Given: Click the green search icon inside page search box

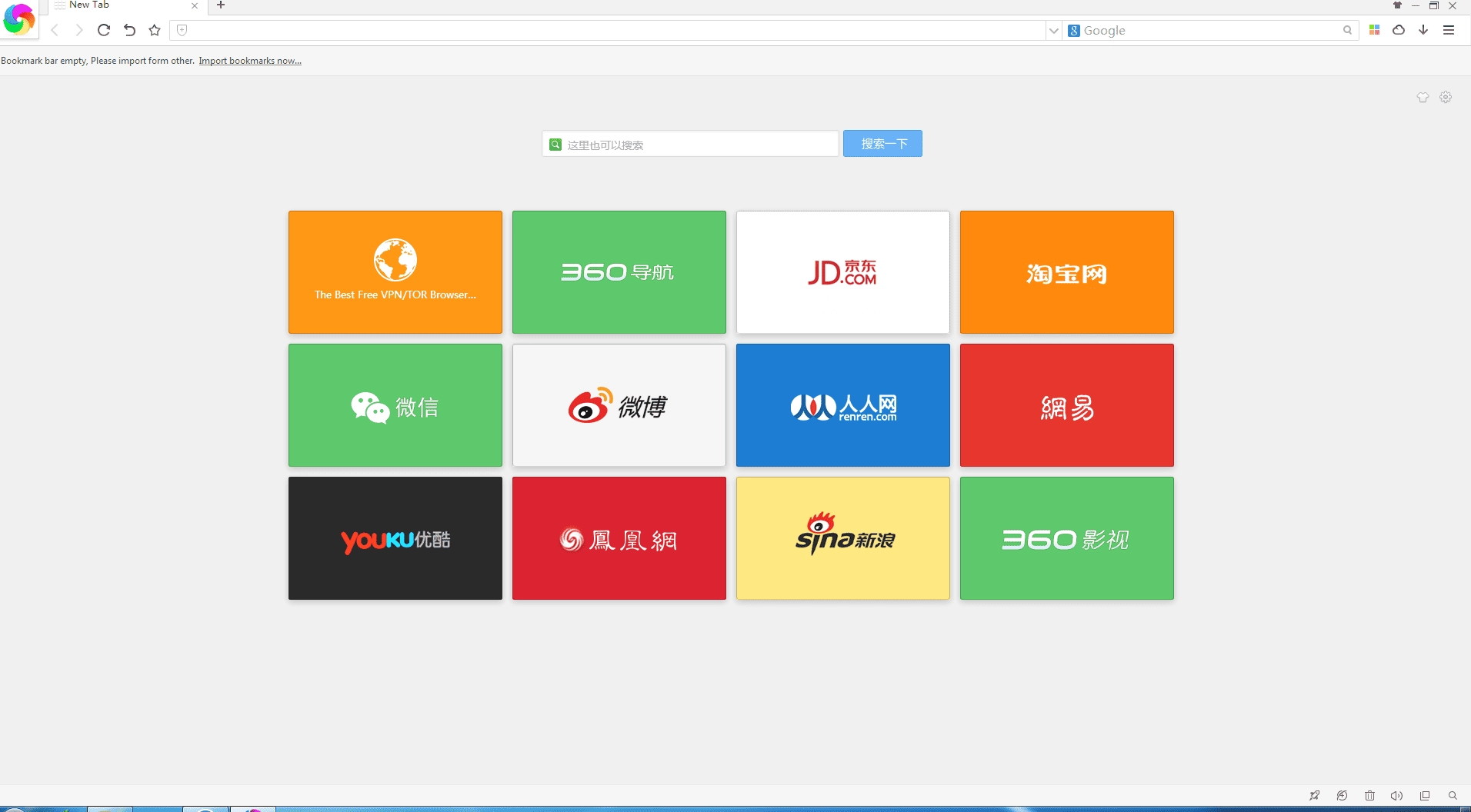Looking at the screenshot, I should click(x=555, y=145).
